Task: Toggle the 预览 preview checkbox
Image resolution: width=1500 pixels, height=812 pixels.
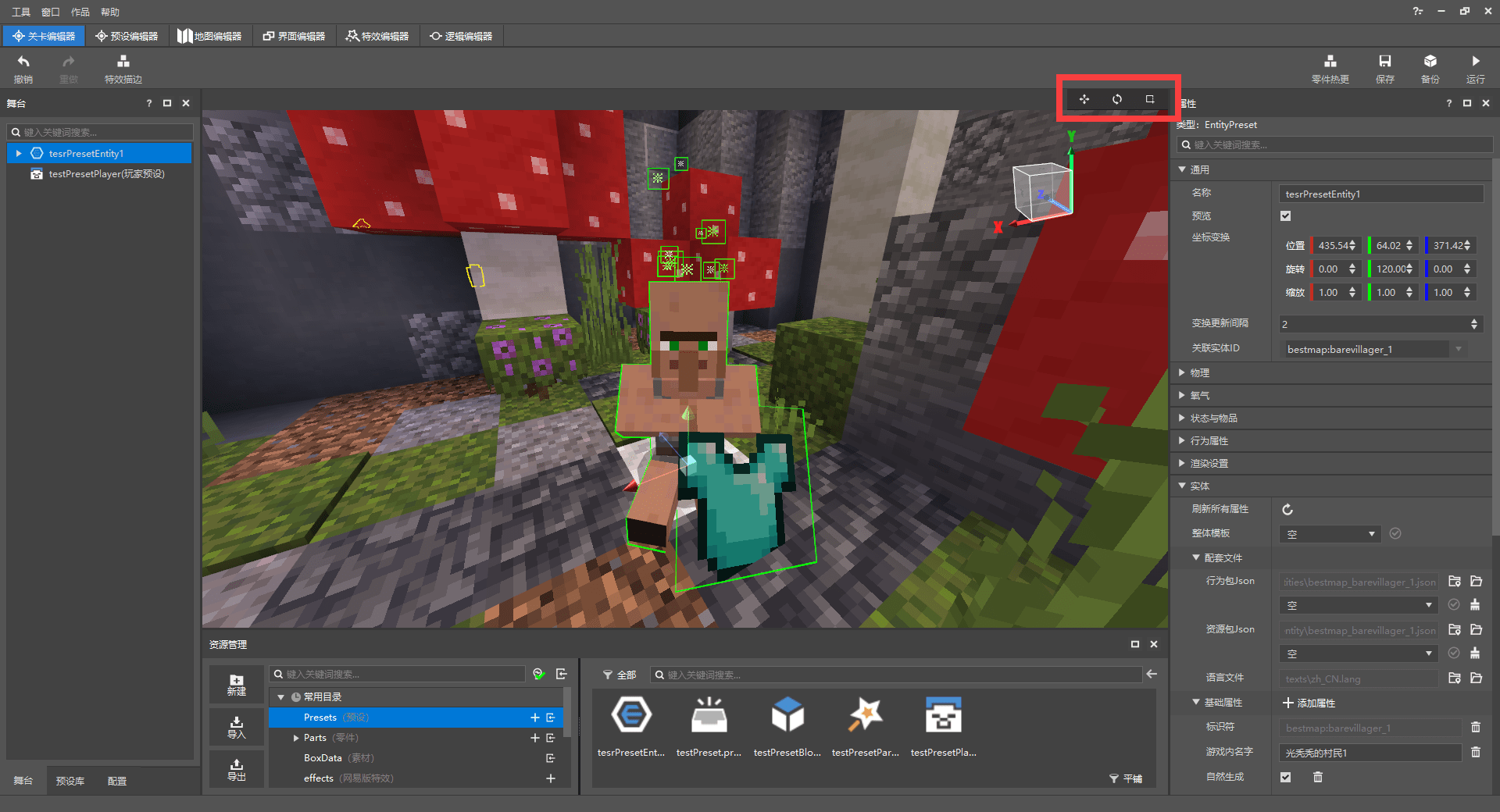Action: pos(1286,216)
